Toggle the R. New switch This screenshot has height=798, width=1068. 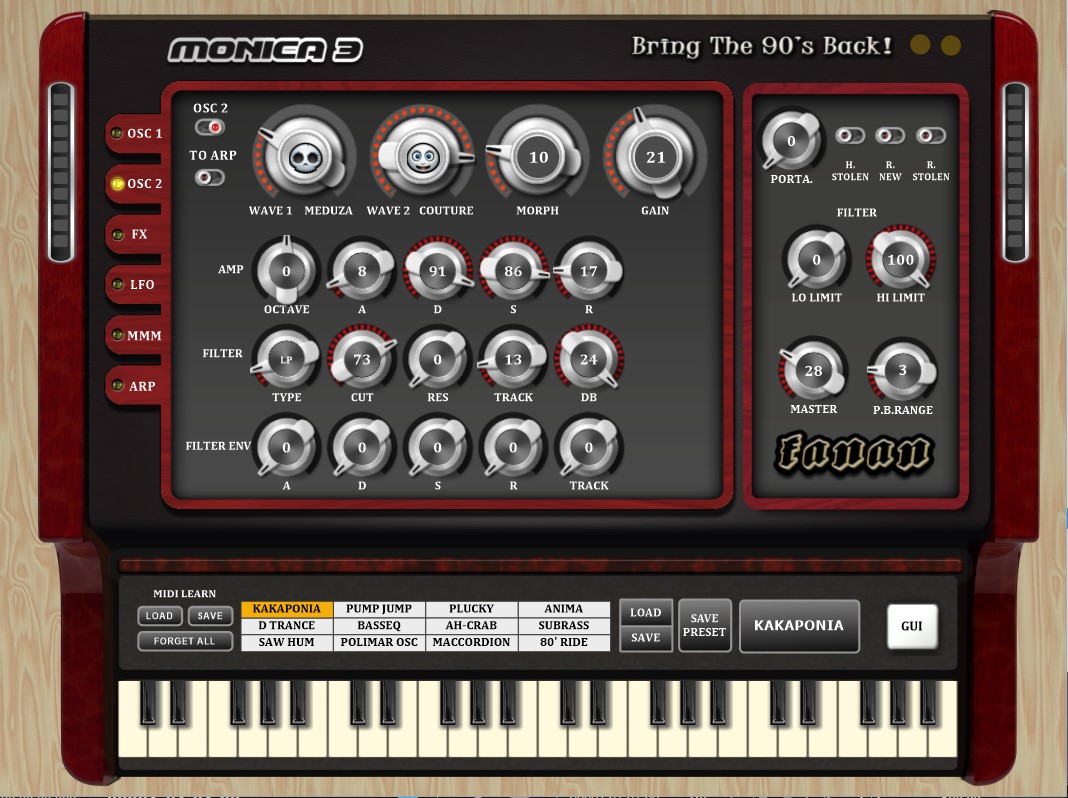coord(890,136)
